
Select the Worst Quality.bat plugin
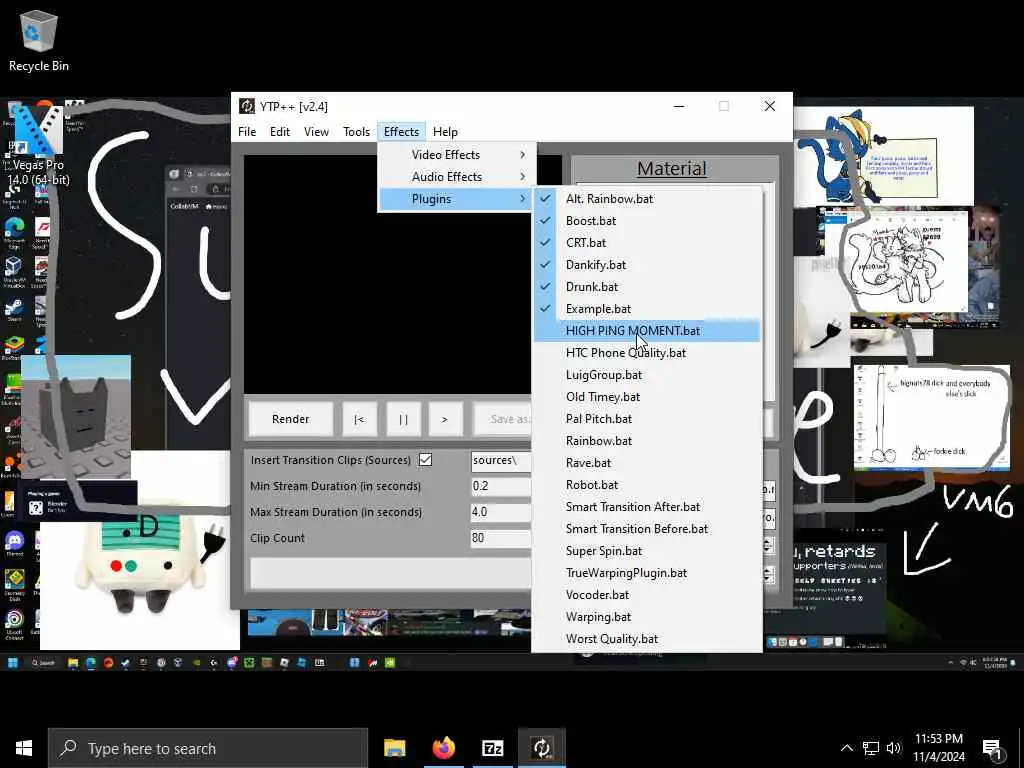[647, 639]
